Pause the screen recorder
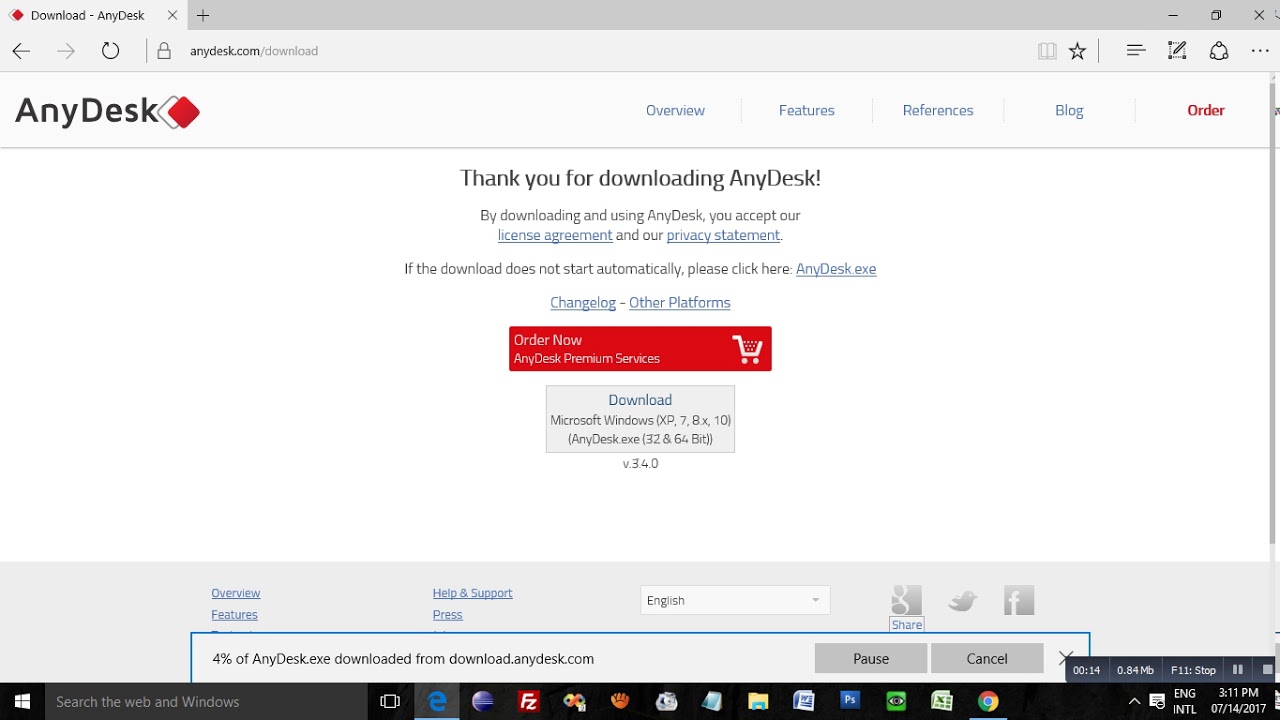 [x=1238, y=670]
